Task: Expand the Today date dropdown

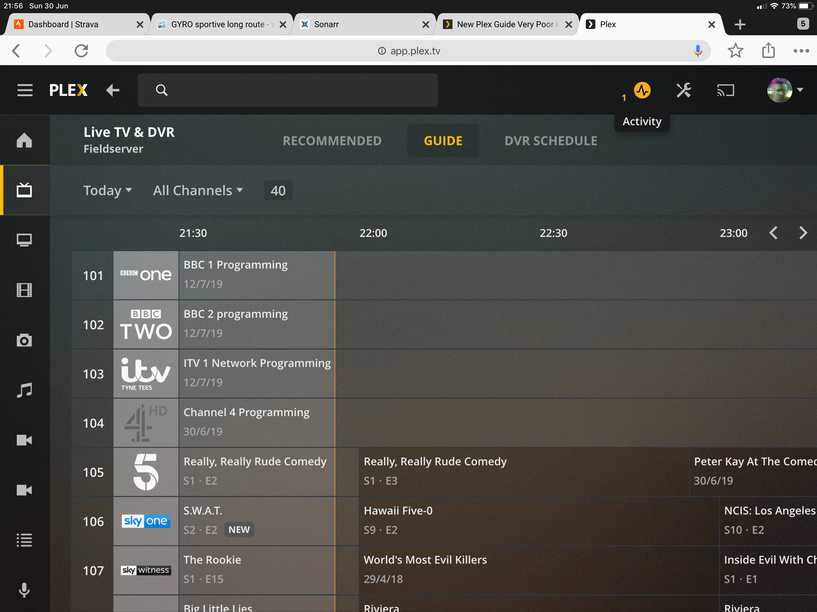Action: tap(107, 191)
